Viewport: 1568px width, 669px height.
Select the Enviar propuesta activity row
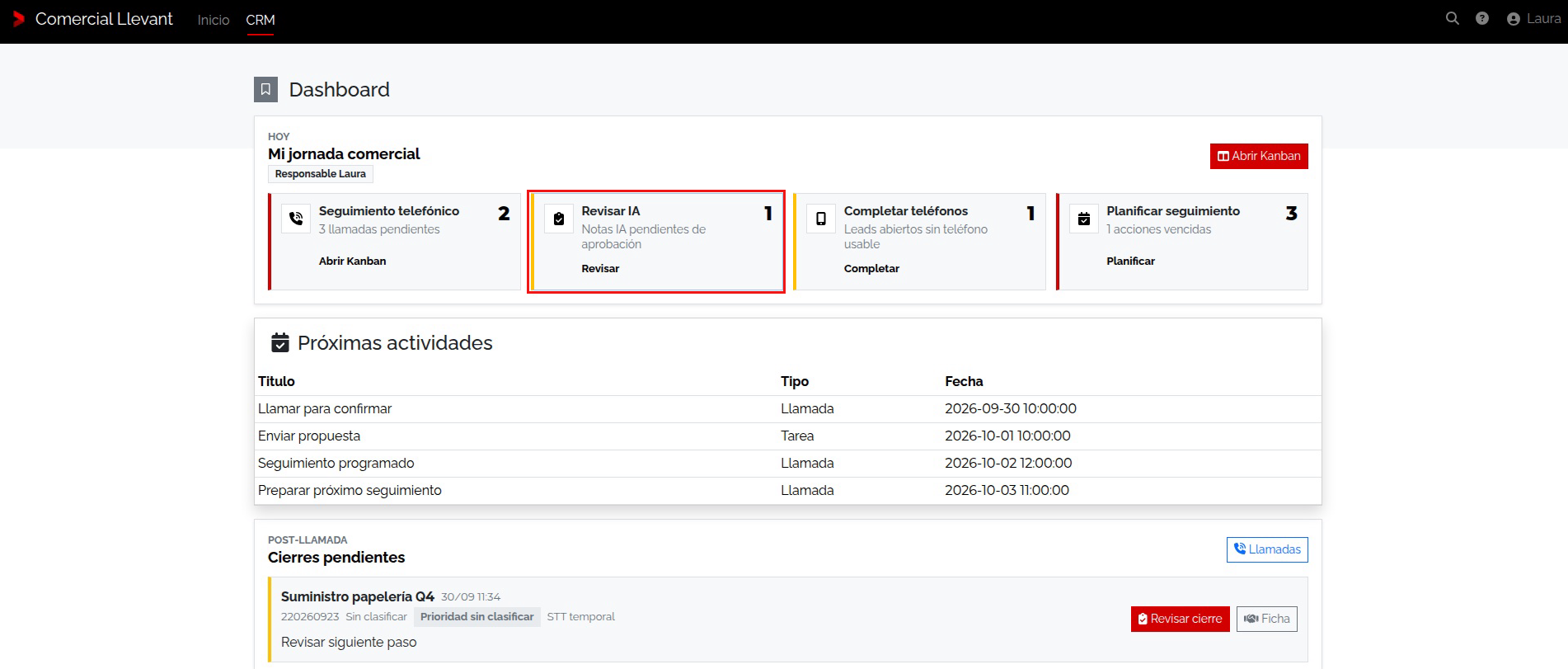click(x=788, y=436)
